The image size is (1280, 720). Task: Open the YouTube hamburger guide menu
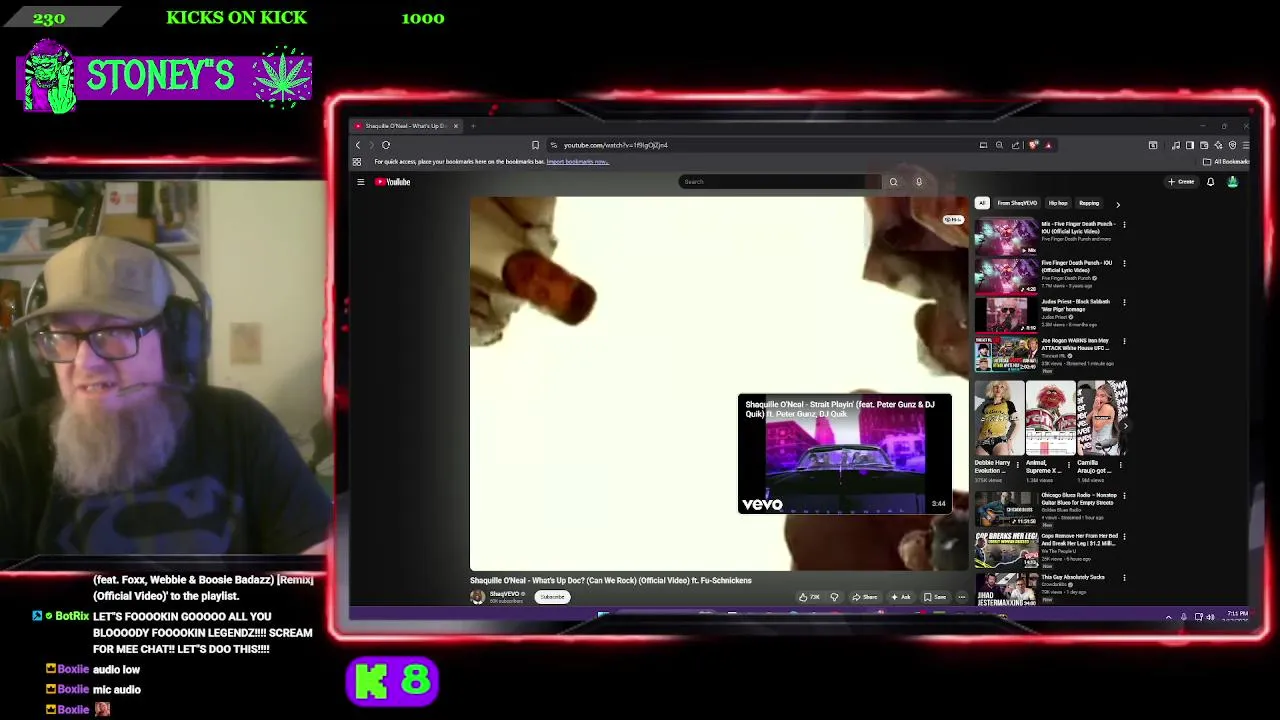pyautogui.click(x=361, y=182)
